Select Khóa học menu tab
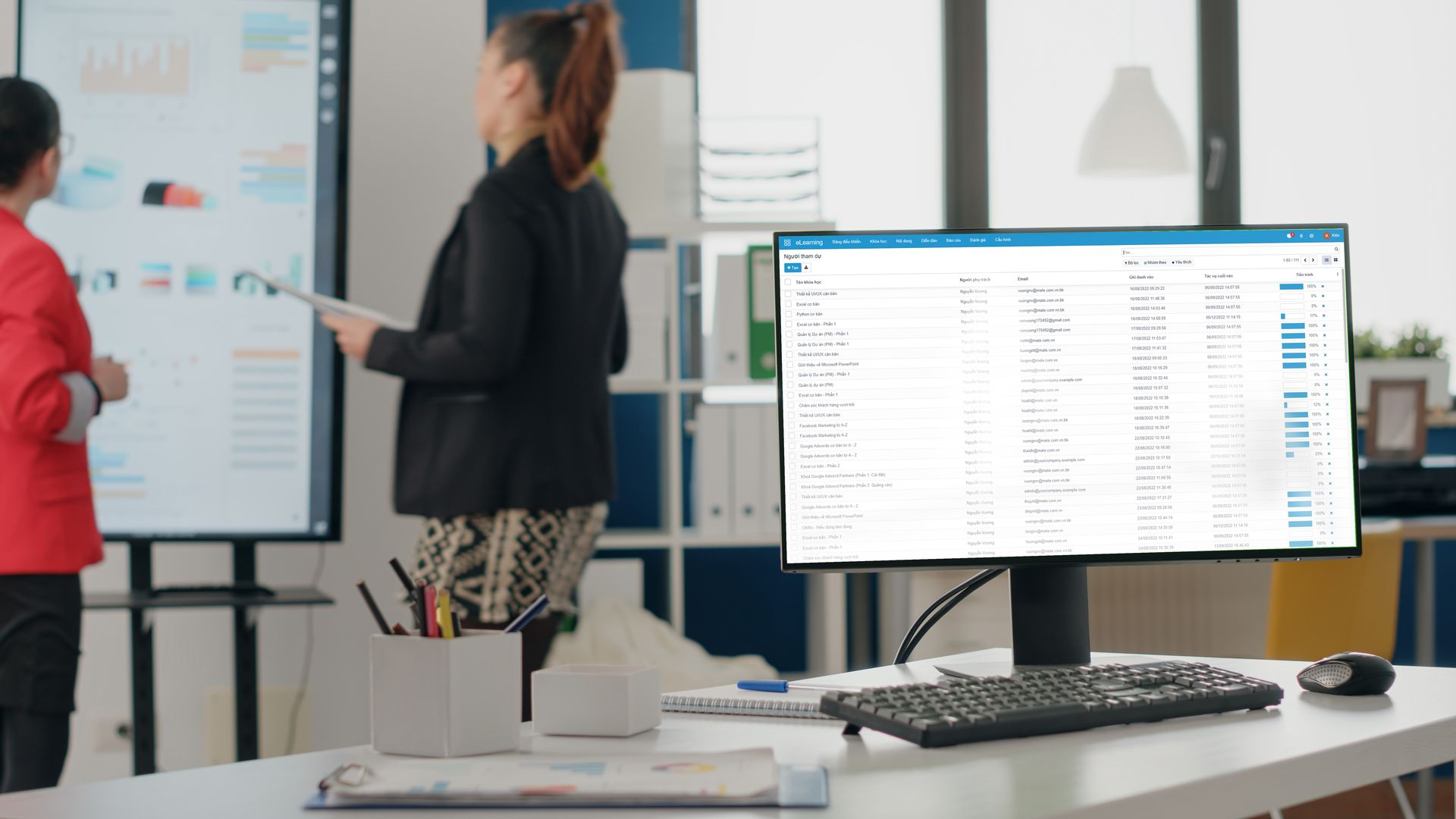The width and height of the screenshot is (1456, 819). coord(878,240)
